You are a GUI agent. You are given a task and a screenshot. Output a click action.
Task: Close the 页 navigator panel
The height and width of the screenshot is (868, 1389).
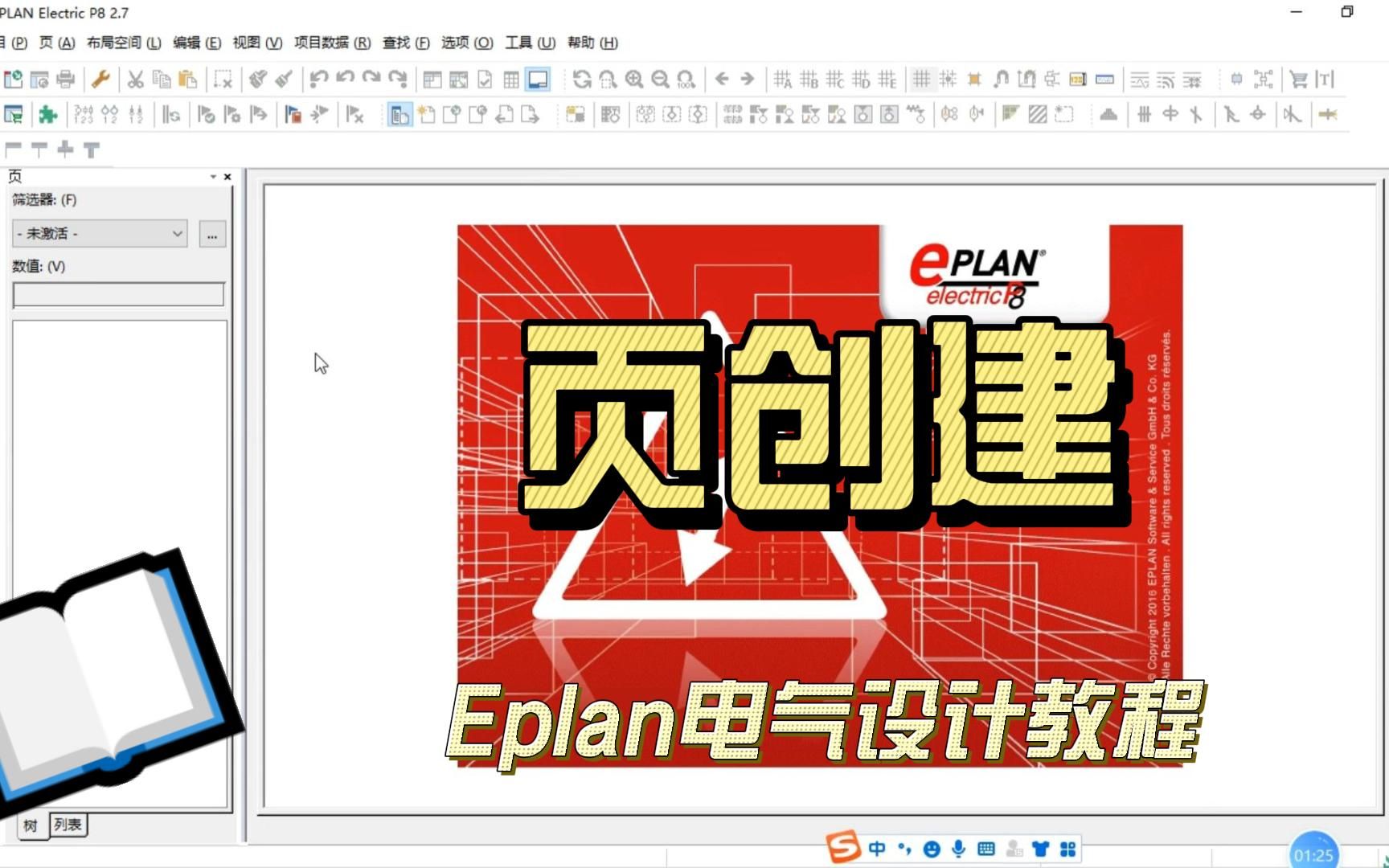[x=227, y=177]
